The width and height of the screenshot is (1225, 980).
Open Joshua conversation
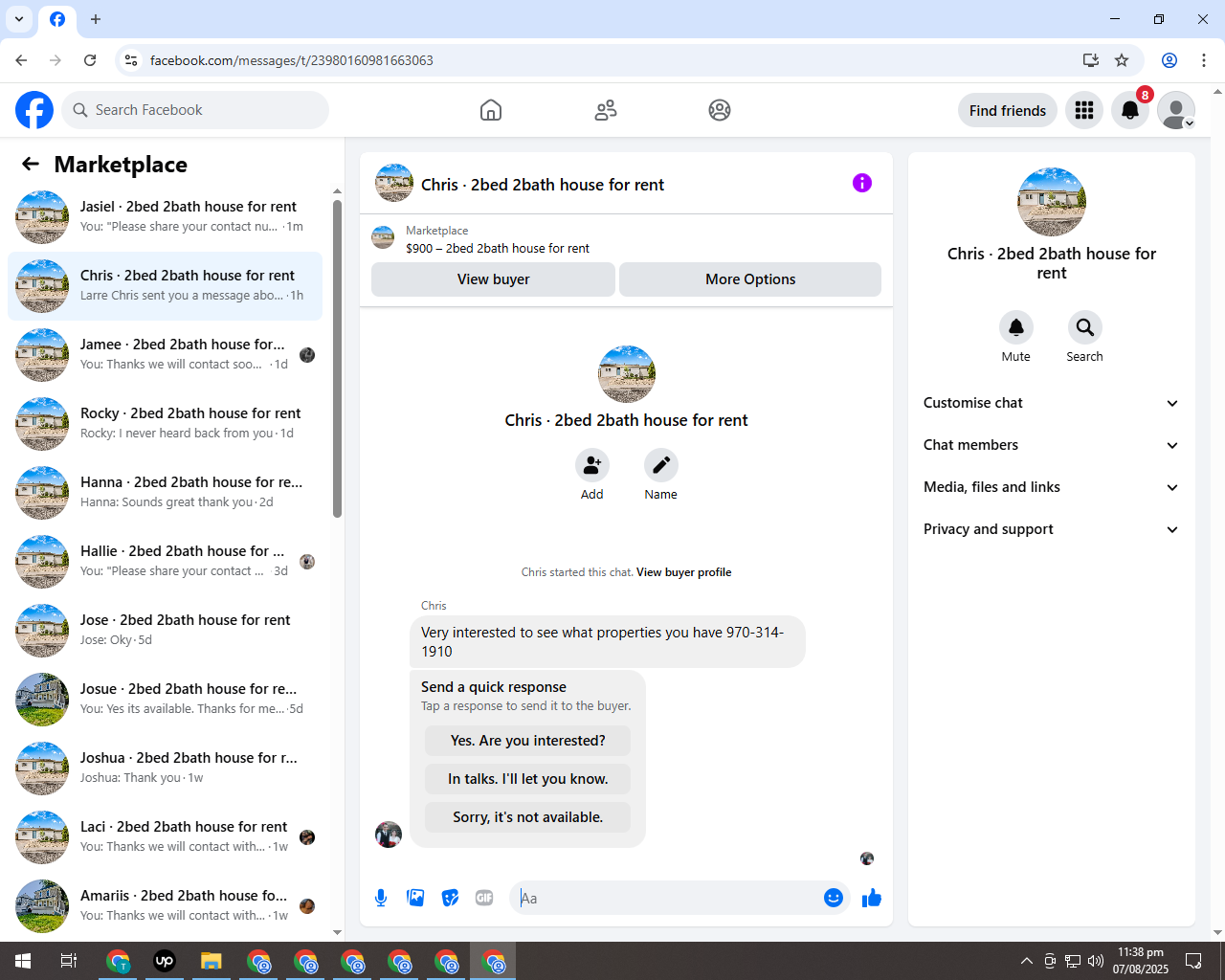tap(165, 768)
